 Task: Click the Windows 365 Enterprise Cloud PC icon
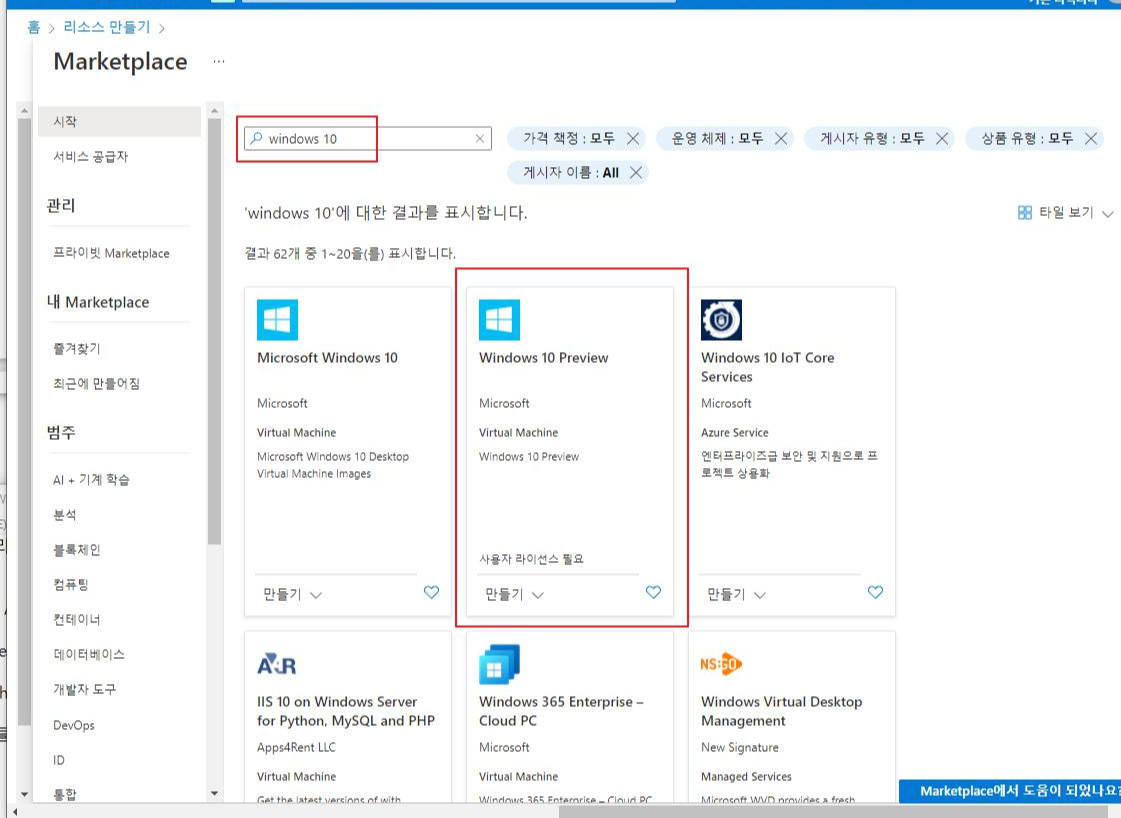pos(499,664)
